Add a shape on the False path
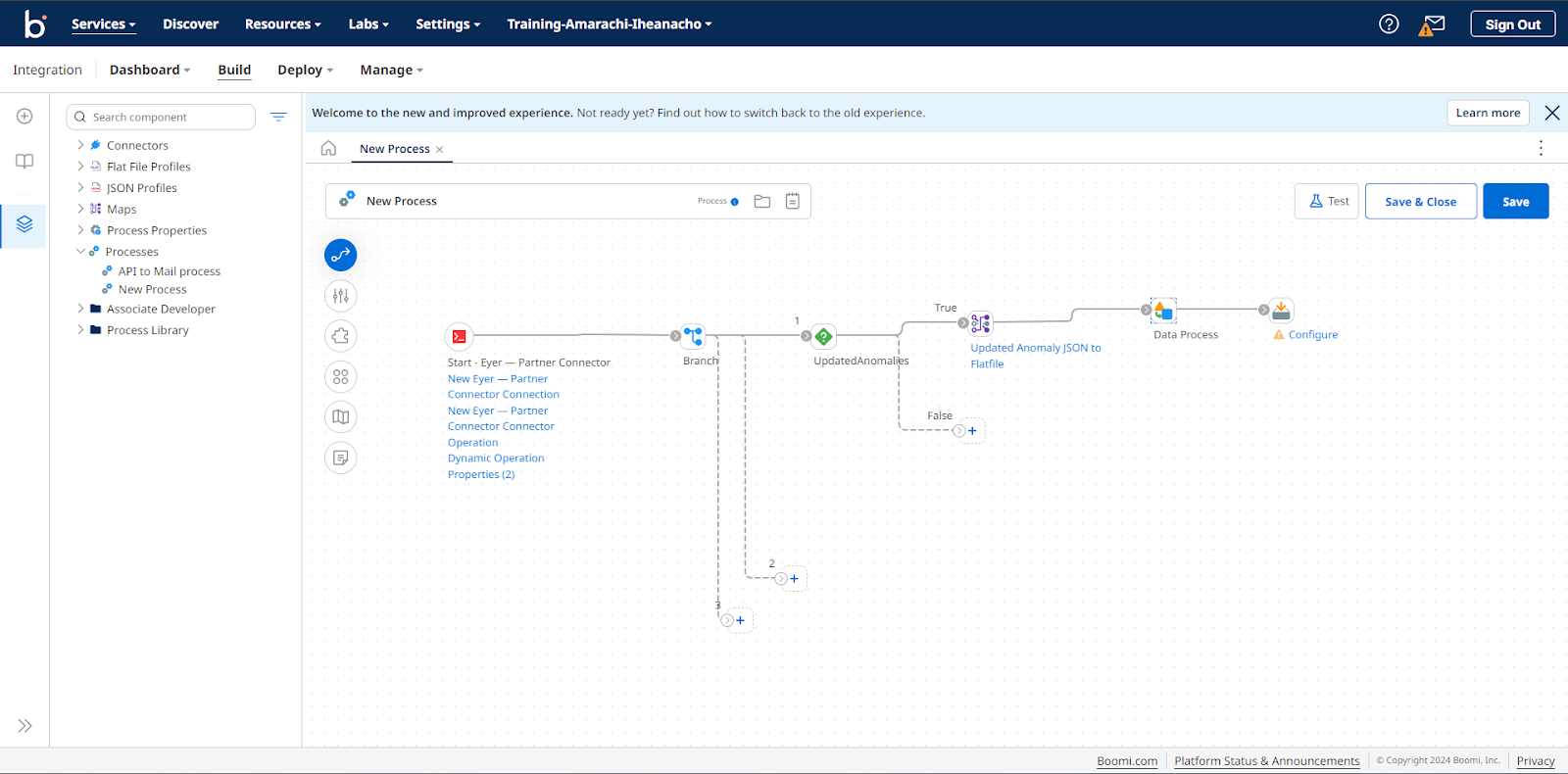 972,431
